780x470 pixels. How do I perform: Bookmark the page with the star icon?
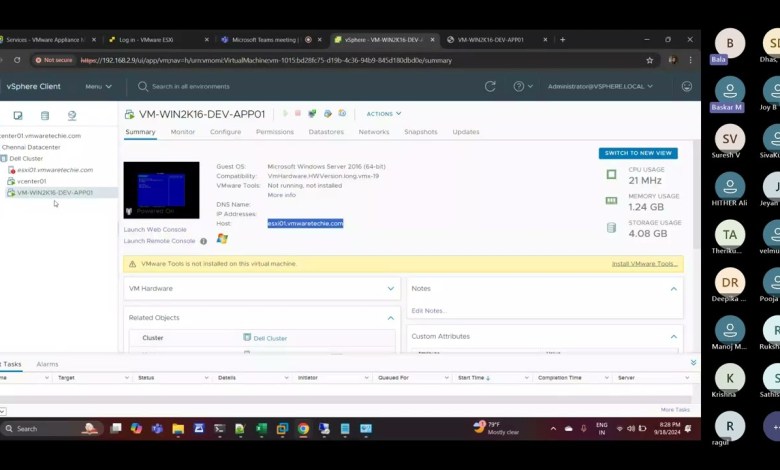tap(649, 60)
